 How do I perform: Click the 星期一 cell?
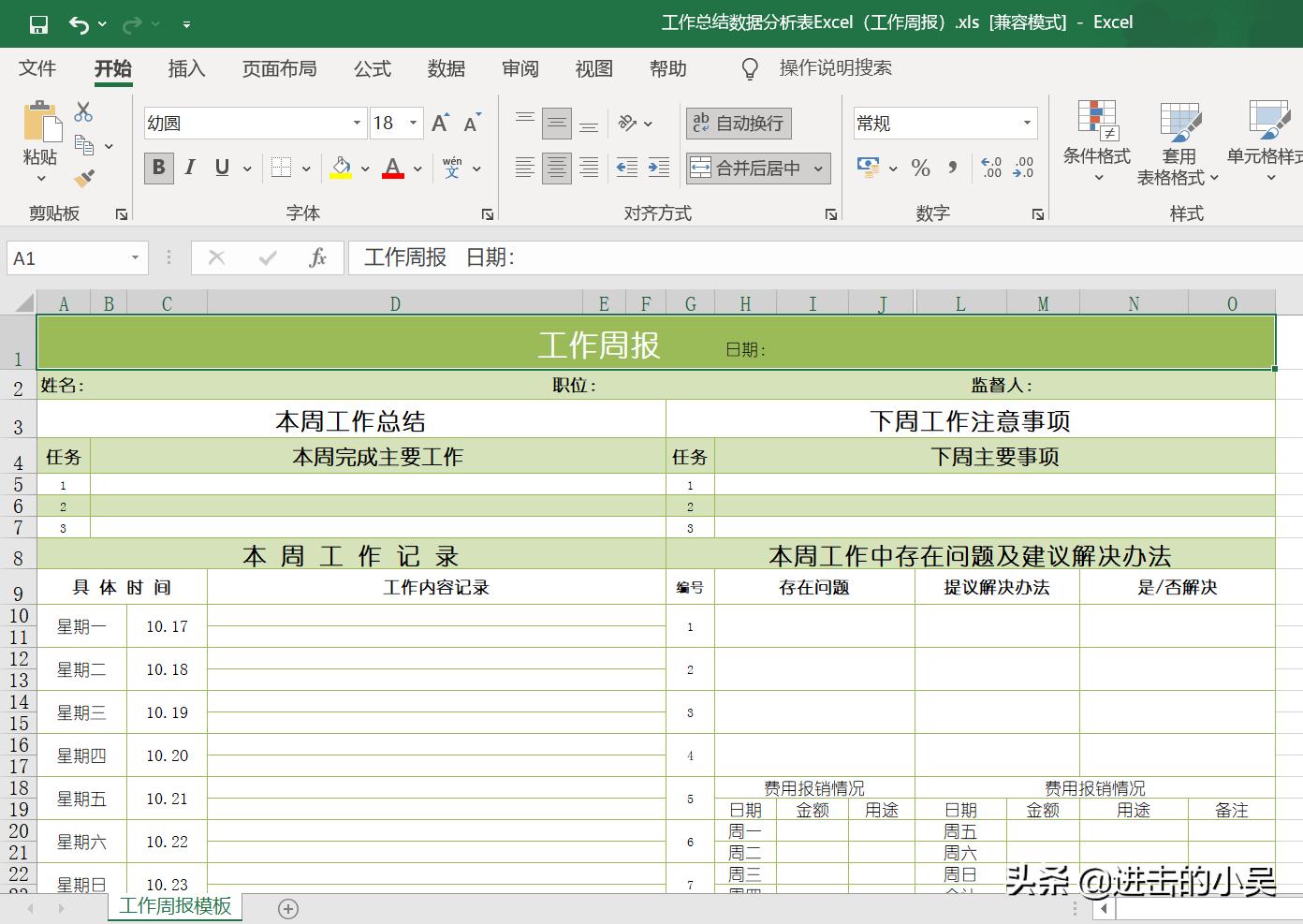81,626
